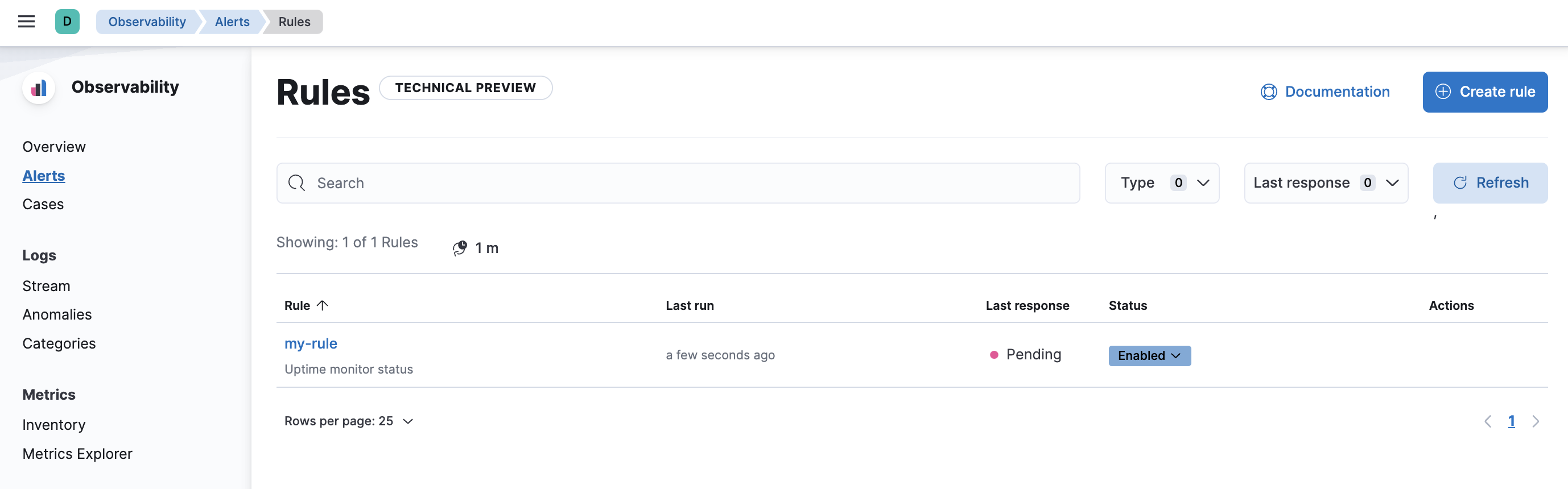Click the next page arrow in pagination

[x=1534, y=420]
